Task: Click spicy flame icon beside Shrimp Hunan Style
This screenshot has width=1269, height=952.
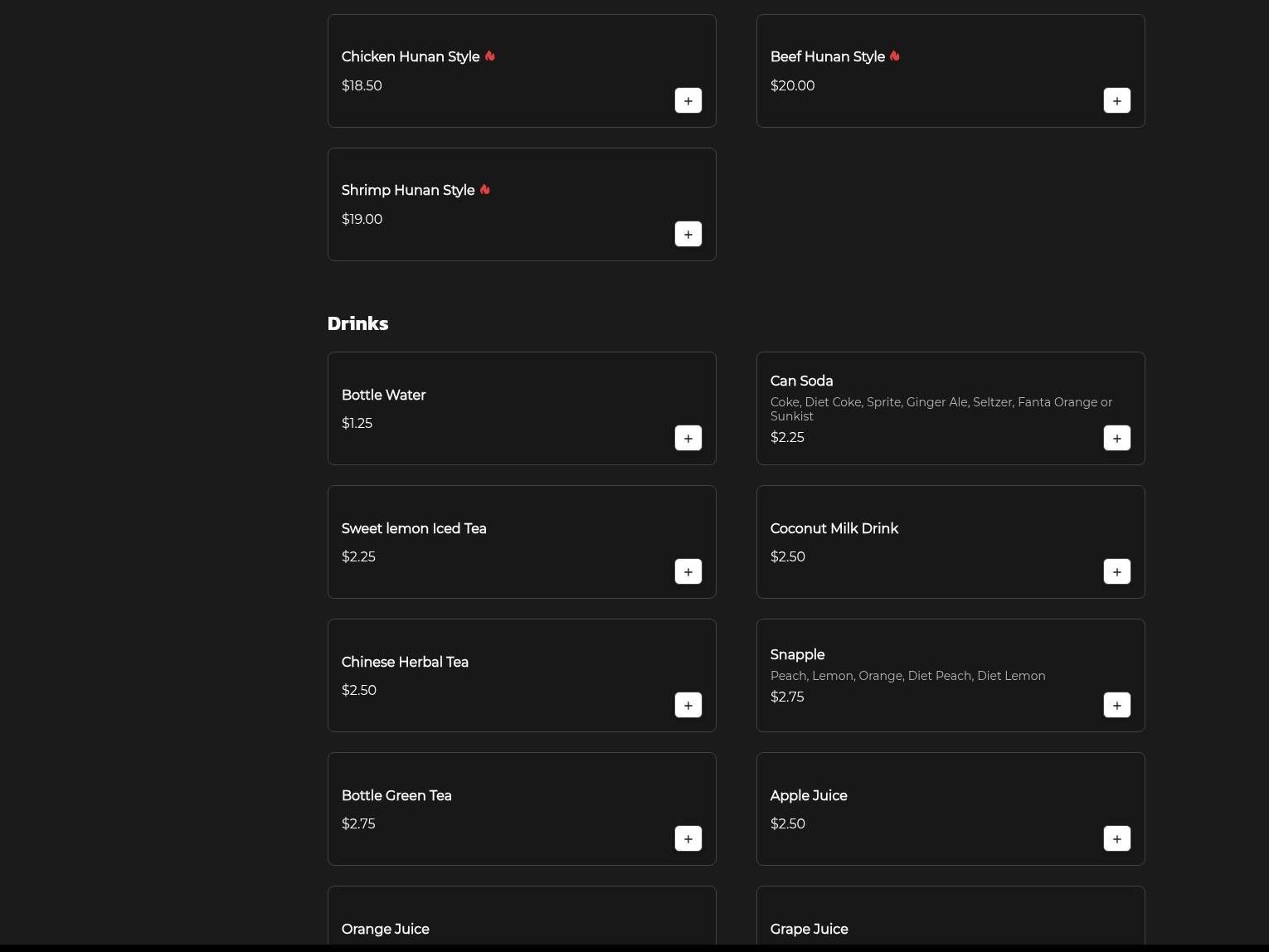Action: coord(485,190)
